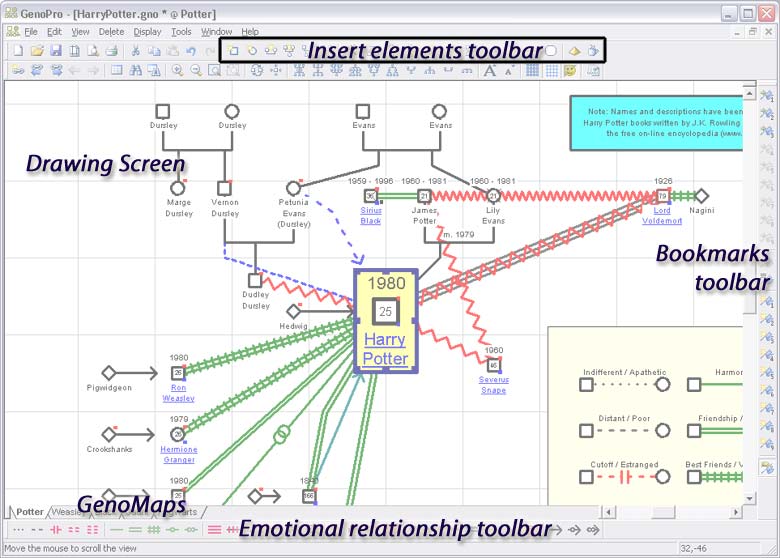Follow the Sirius Black hyperlink
The image size is (780, 558).
point(371,216)
